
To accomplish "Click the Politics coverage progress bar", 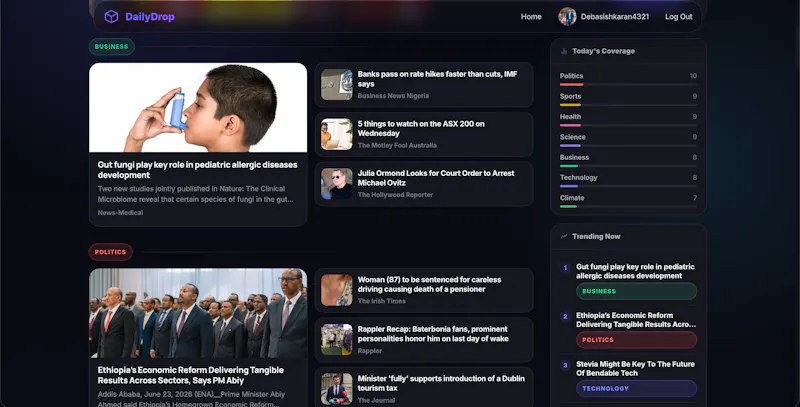I will pyautogui.click(x=628, y=85).
